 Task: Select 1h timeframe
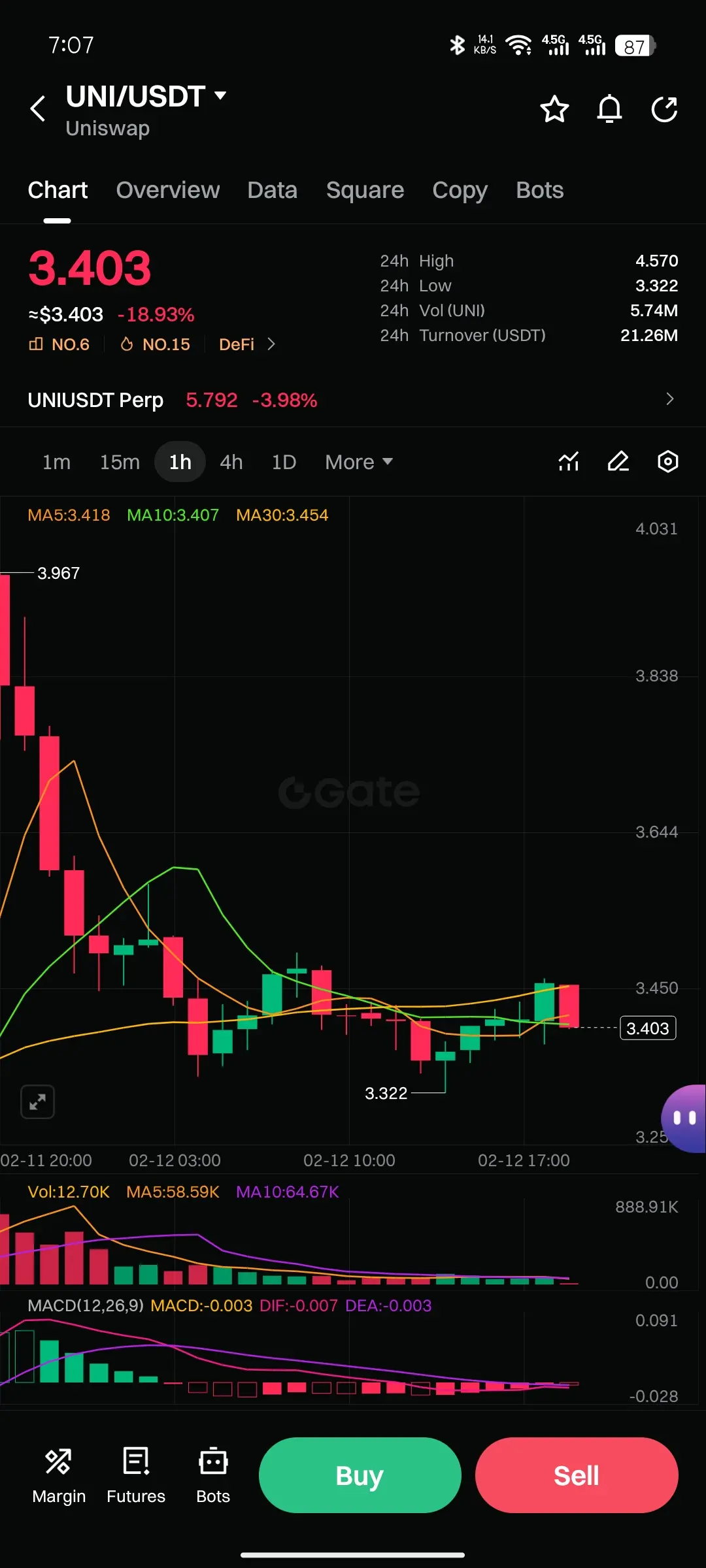[x=180, y=462]
